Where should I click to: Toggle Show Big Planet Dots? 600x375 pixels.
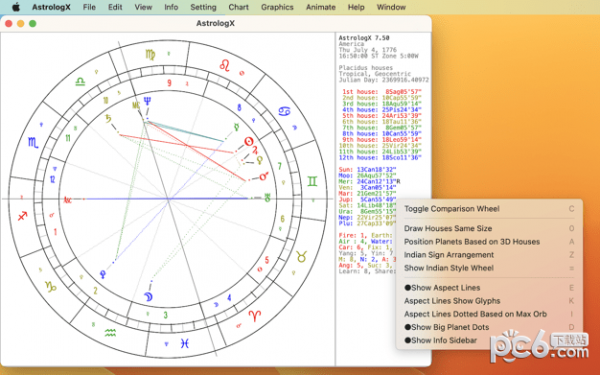pos(489,327)
